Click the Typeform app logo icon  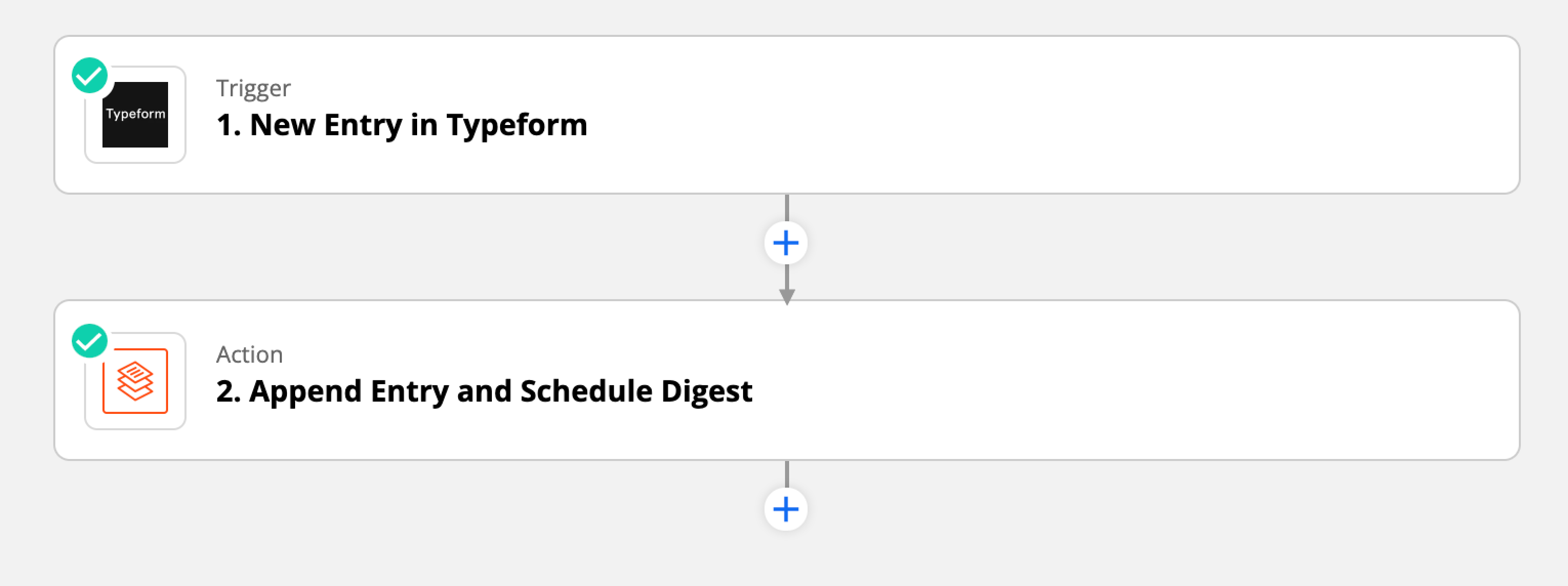[x=135, y=114]
